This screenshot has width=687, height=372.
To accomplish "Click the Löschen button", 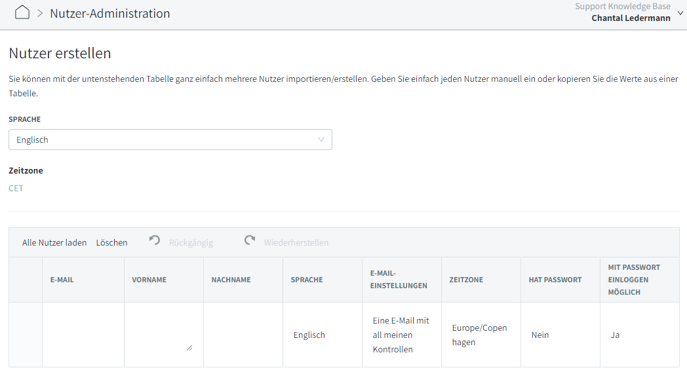I will tap(112, 242).
